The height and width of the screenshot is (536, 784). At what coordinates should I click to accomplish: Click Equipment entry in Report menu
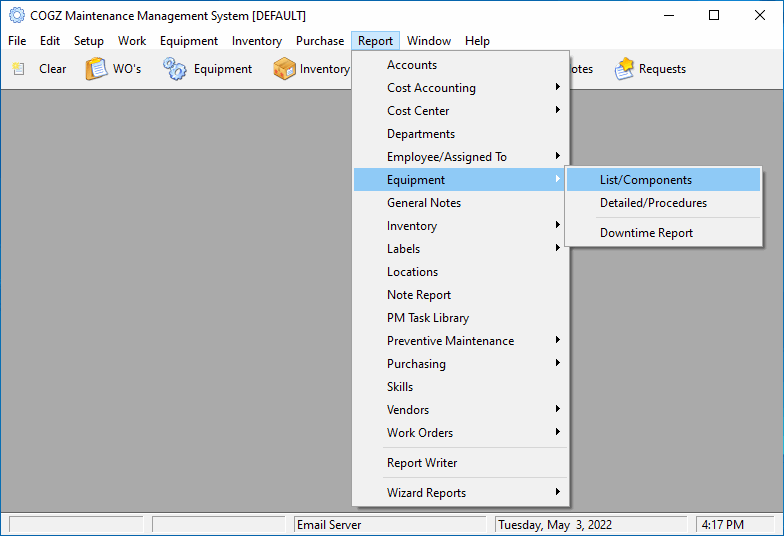[460, 180]
